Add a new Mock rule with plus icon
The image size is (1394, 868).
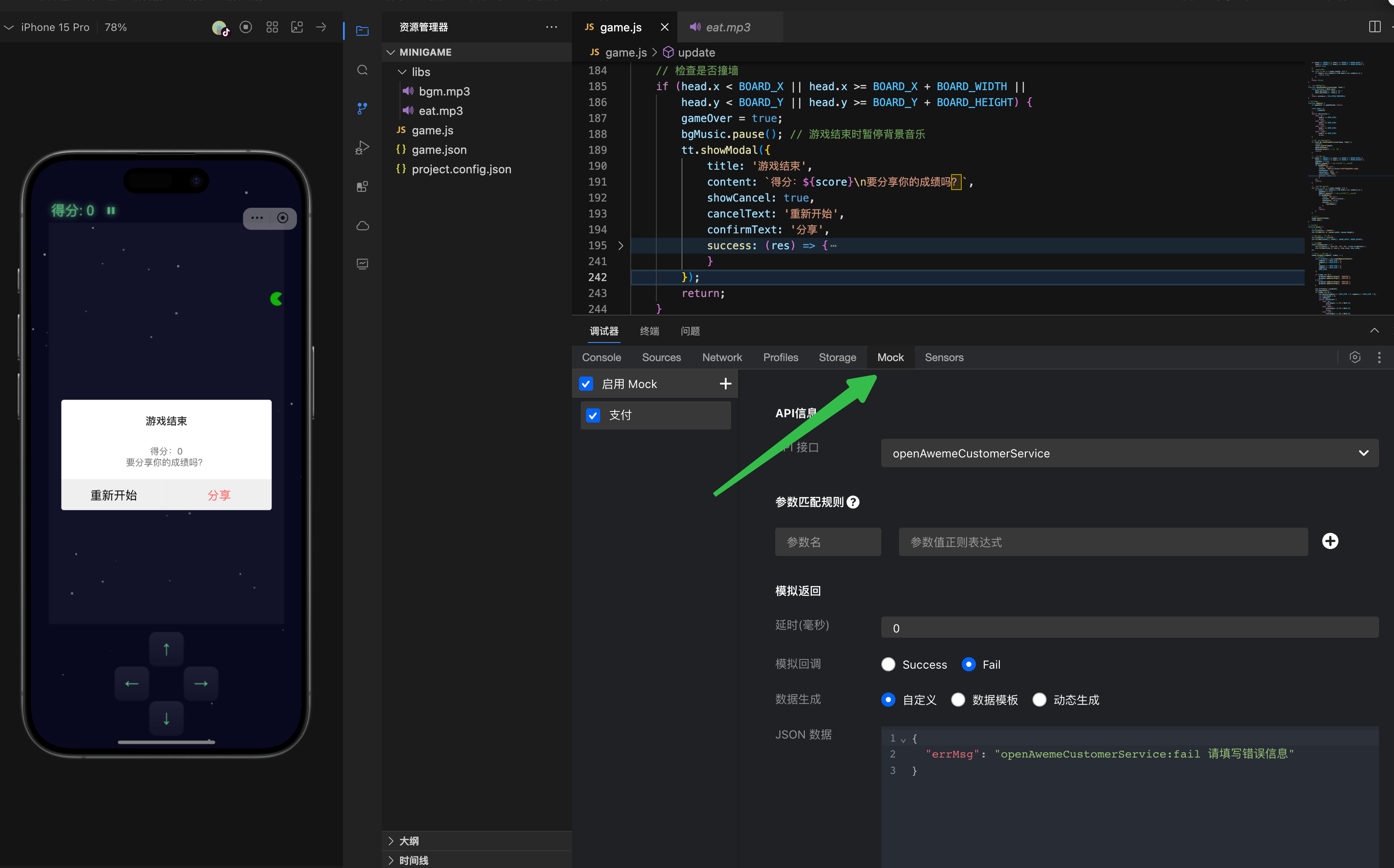[725, 384]
